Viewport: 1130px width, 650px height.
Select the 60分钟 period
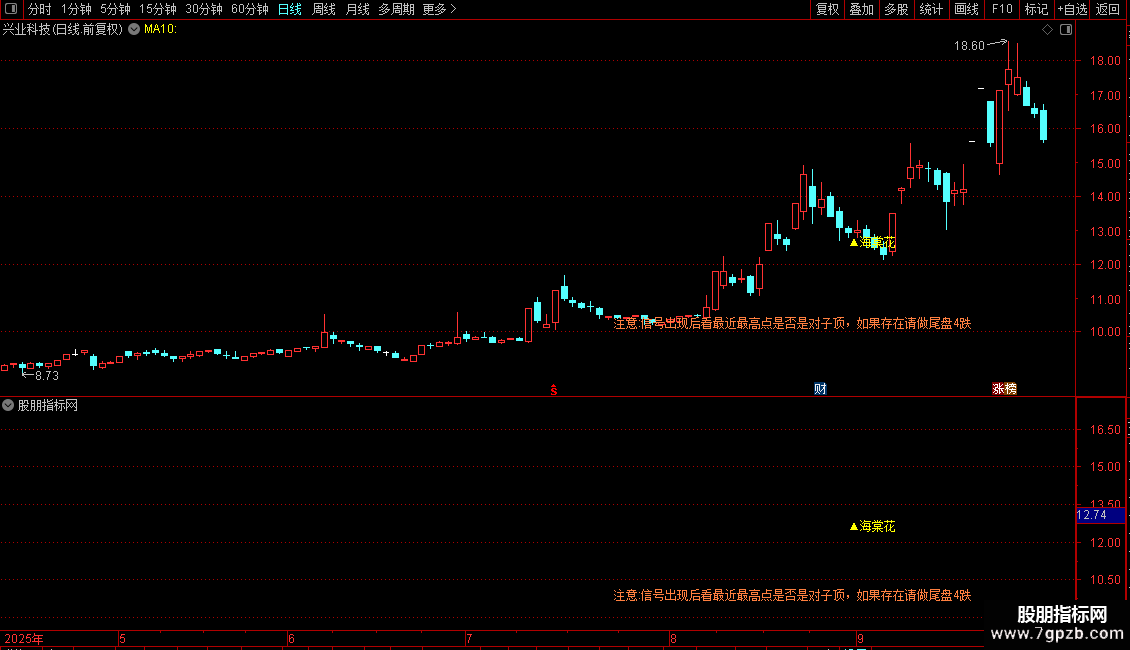(250, 9)
